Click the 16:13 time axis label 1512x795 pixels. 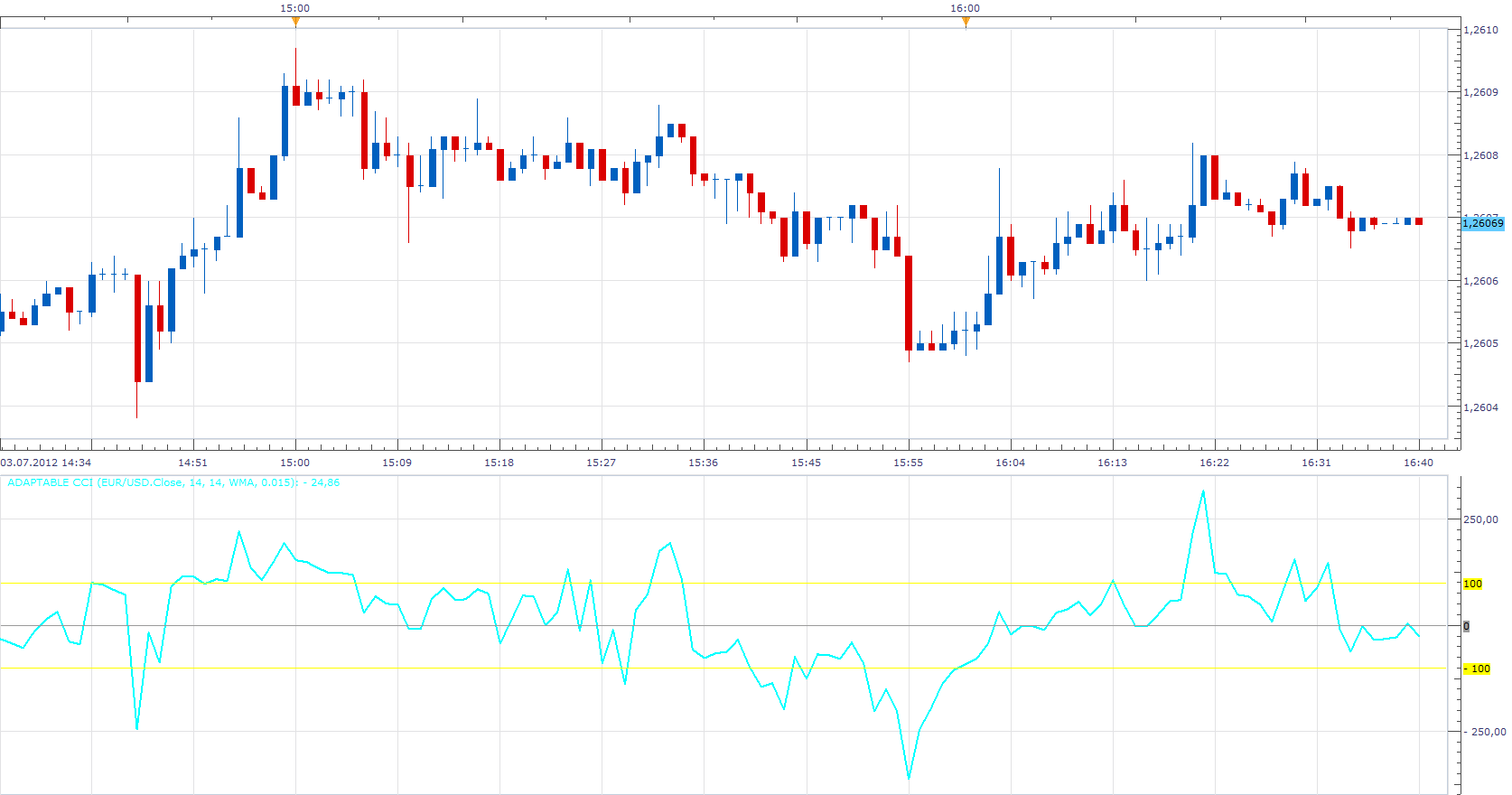(1112, 463)
